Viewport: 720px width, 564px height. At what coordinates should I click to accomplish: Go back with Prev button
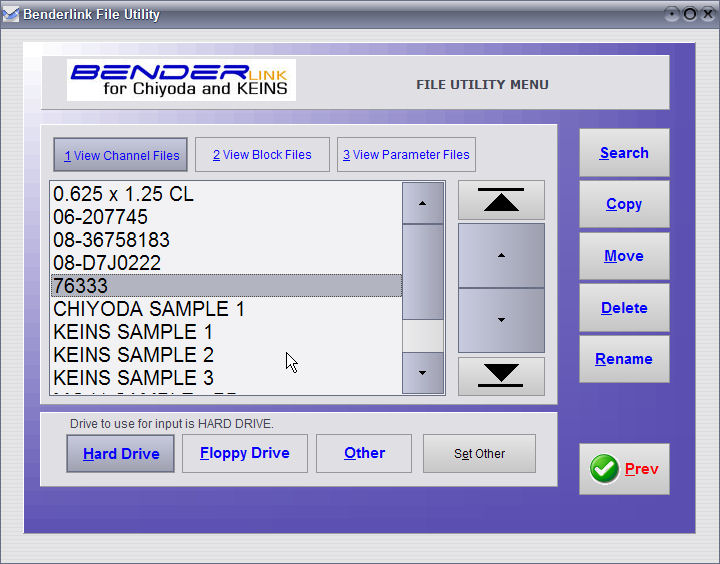[x=624, y=469]
